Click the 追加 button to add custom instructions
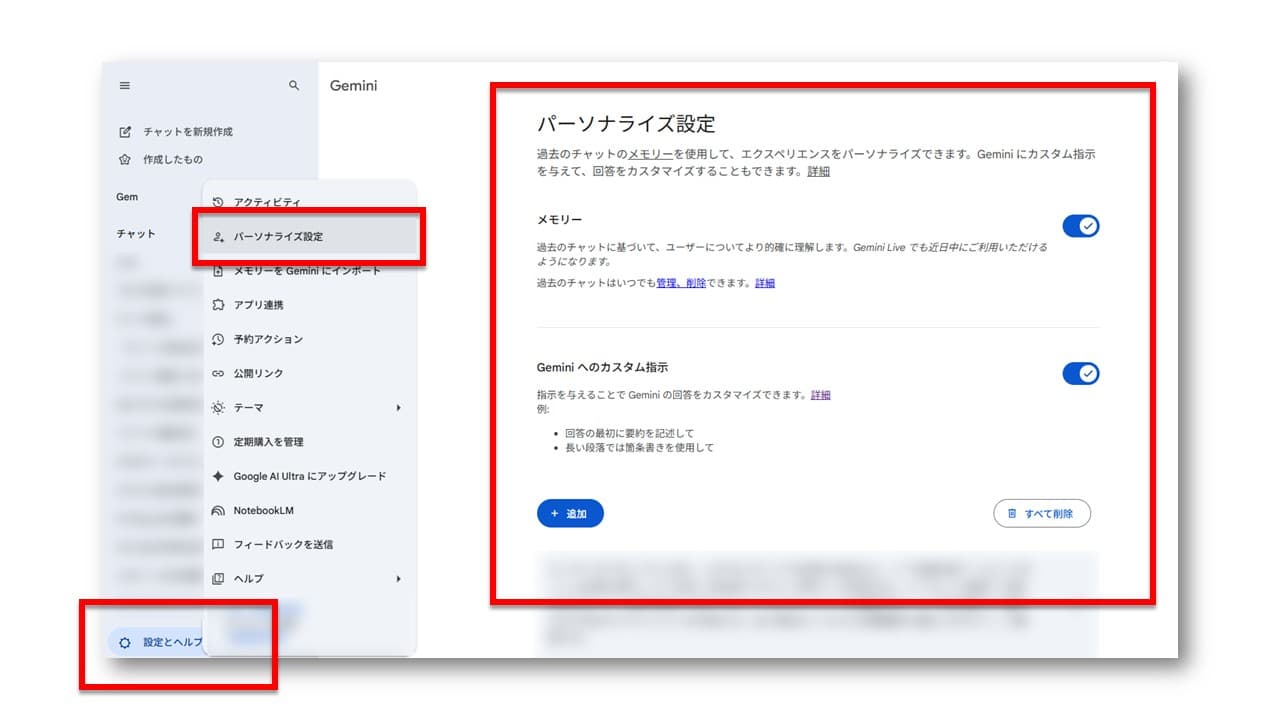The image size is (1280, 720). point(571,513)
